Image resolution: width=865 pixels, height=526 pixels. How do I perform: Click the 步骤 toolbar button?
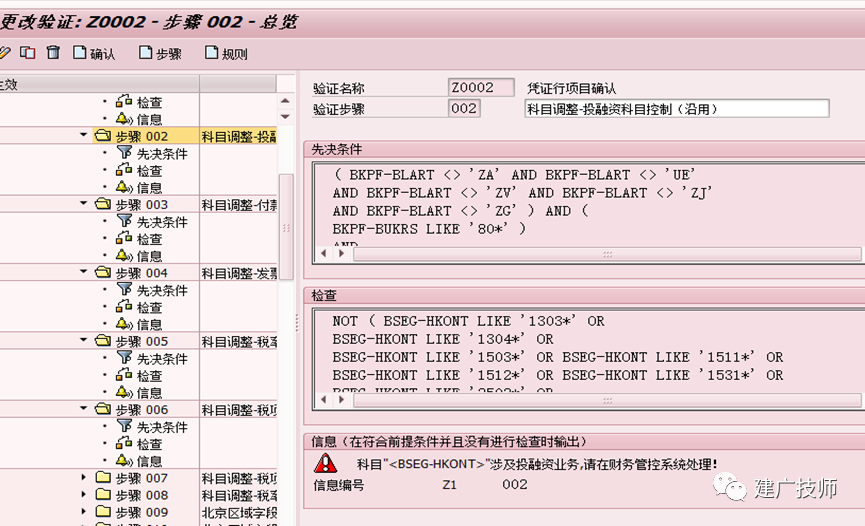click(x=161, y=53)
